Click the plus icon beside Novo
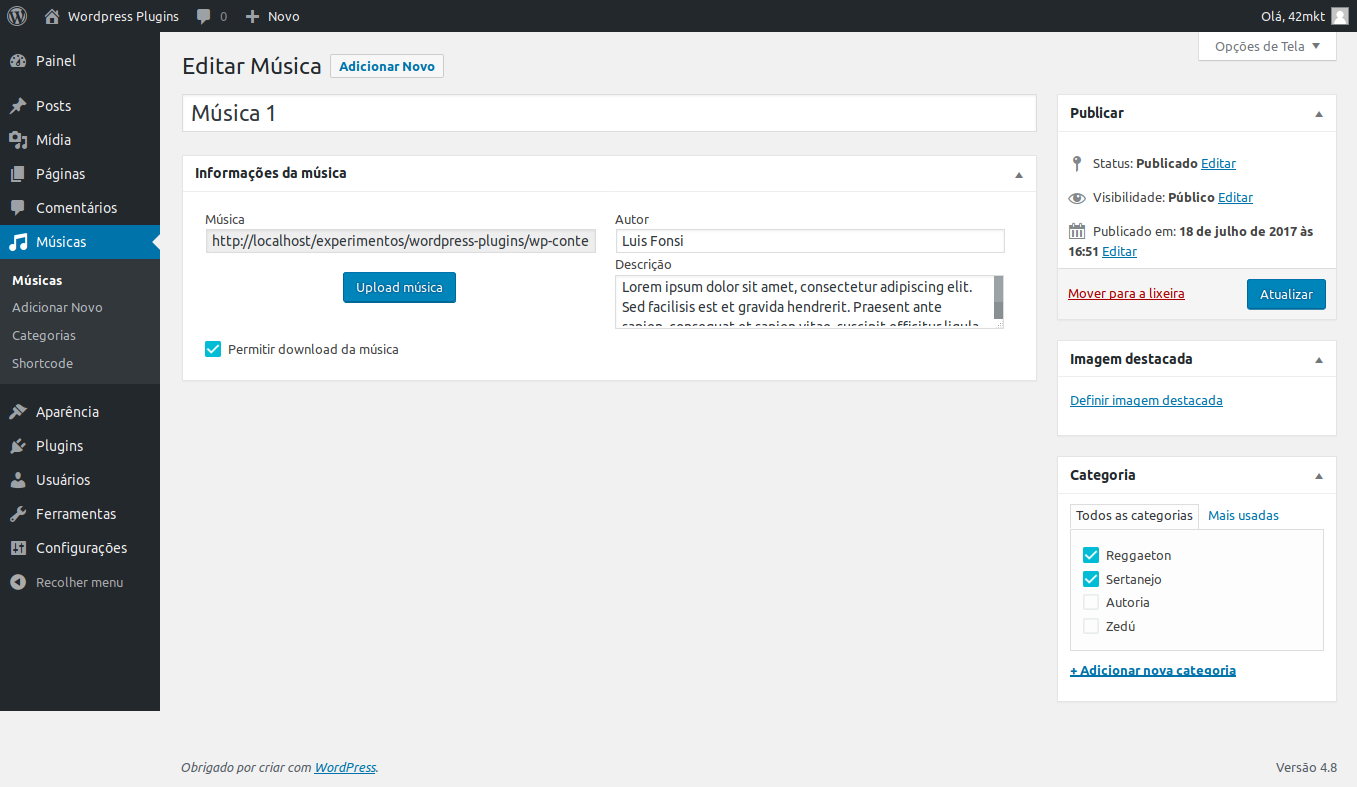 point(252,16)
